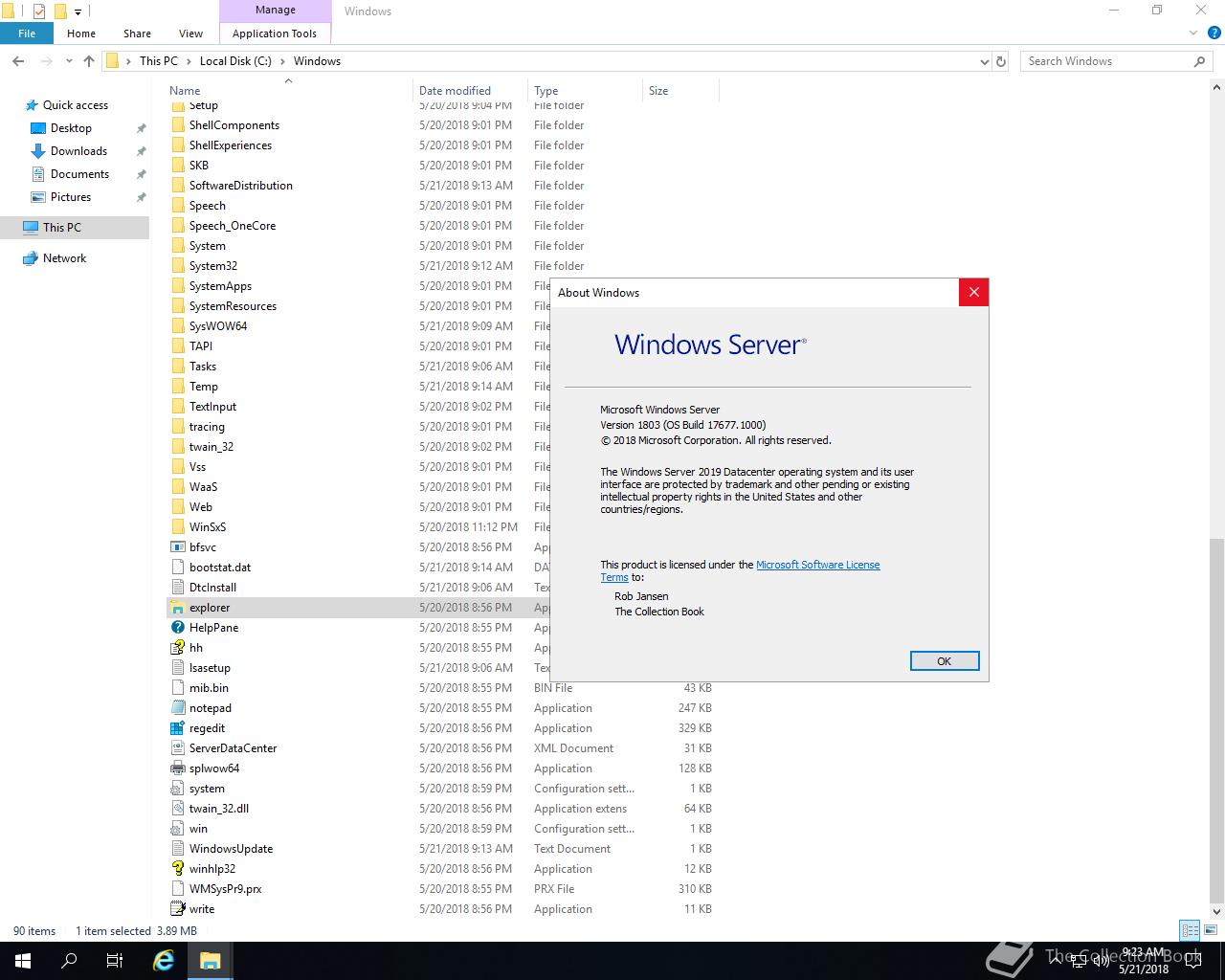Open Downloads in navigation pane

78,151
